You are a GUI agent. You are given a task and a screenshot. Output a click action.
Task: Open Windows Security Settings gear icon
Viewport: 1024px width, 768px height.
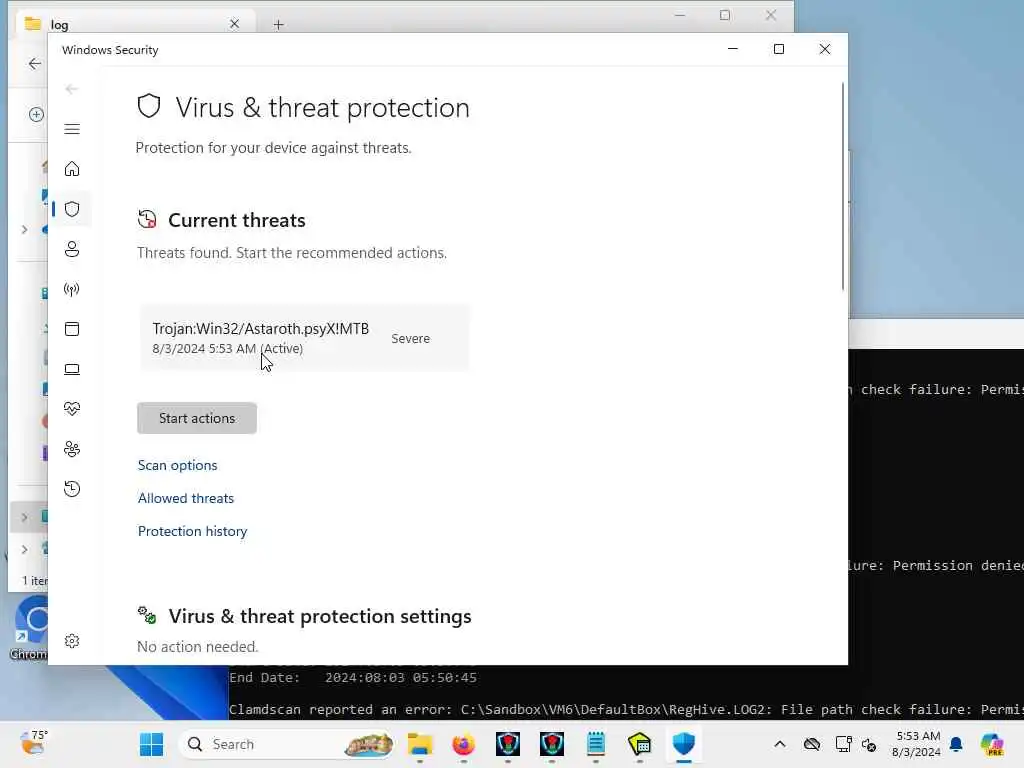[72, 641]
